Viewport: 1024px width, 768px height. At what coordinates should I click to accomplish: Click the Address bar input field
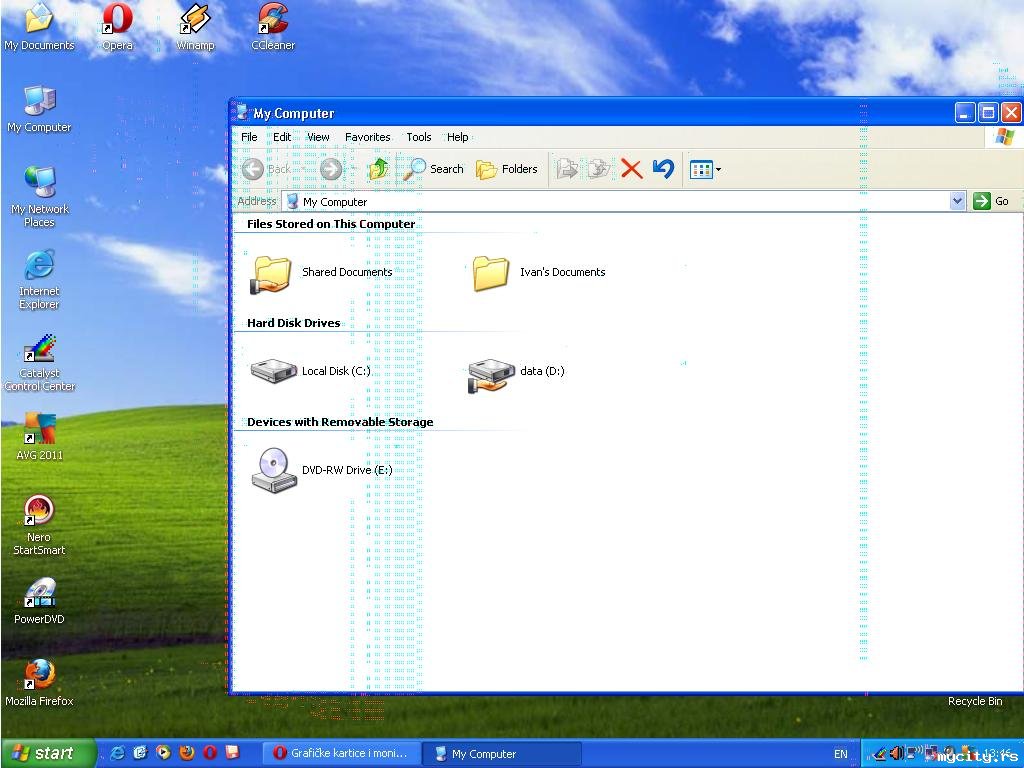620,201
